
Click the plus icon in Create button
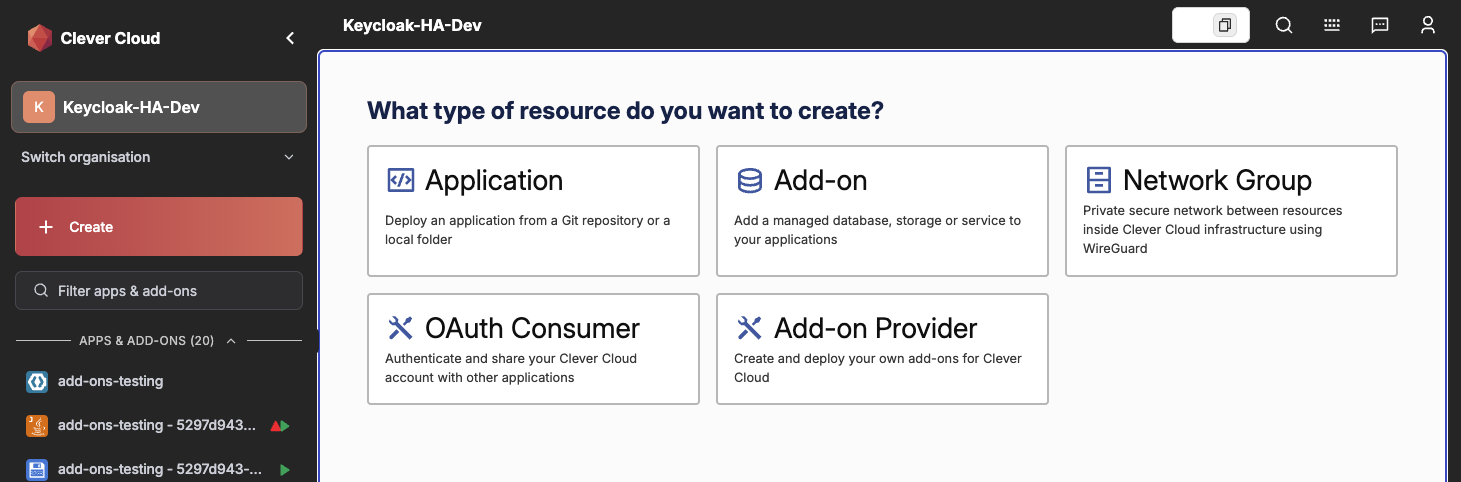click(x=45, y=227)
